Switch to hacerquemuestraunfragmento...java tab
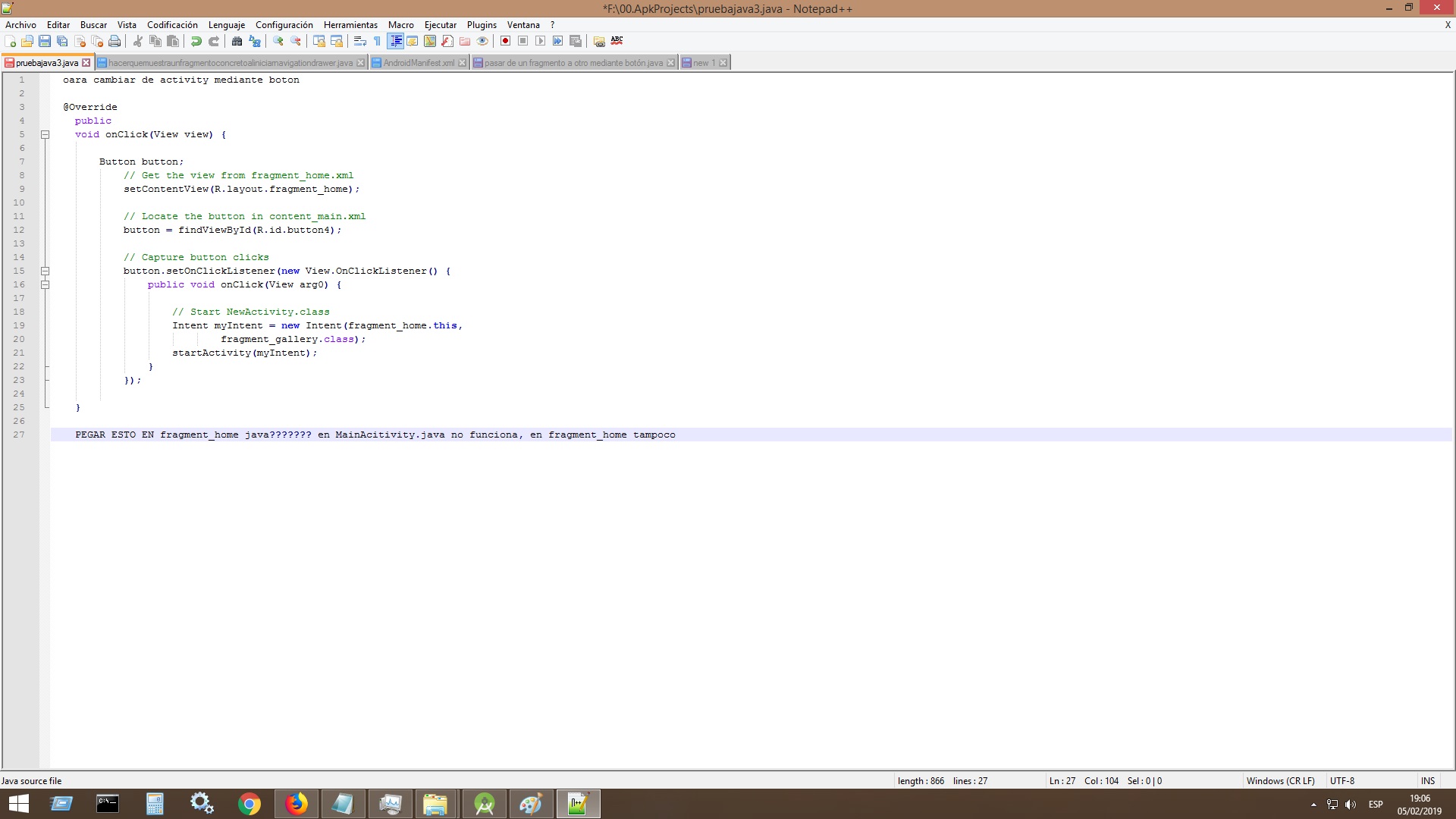The height and width of the screenshot is (819, 1456). click(x=231, y=63)
